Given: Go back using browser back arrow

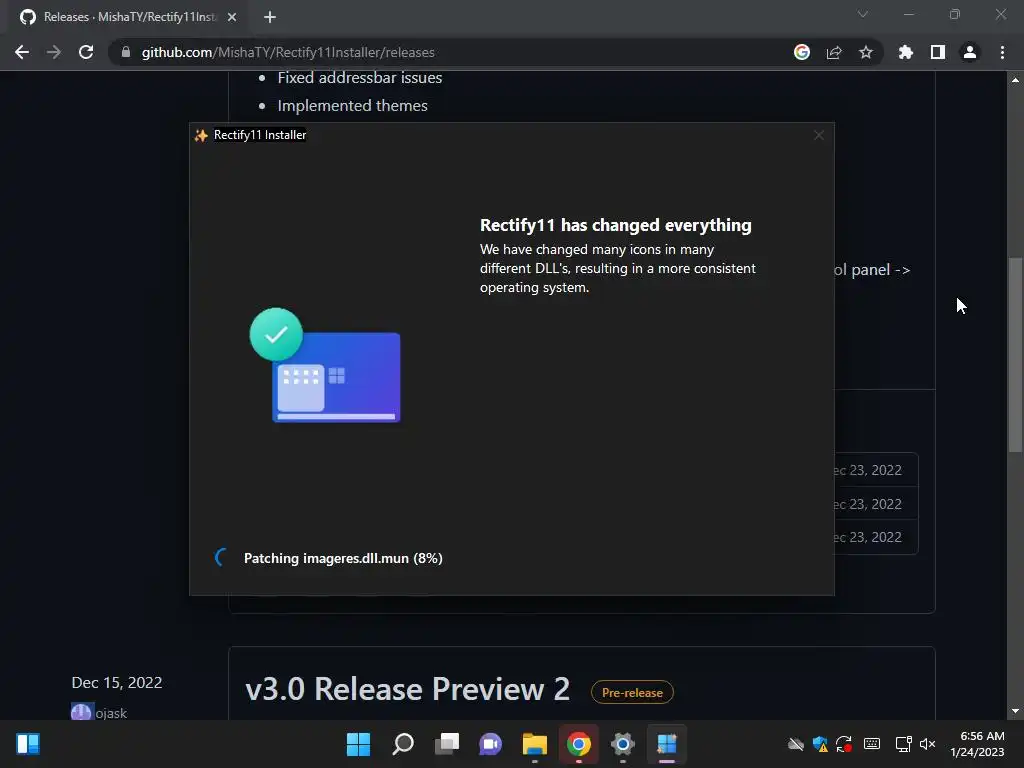Looking at the screenshot, I should tap(22, 52).
